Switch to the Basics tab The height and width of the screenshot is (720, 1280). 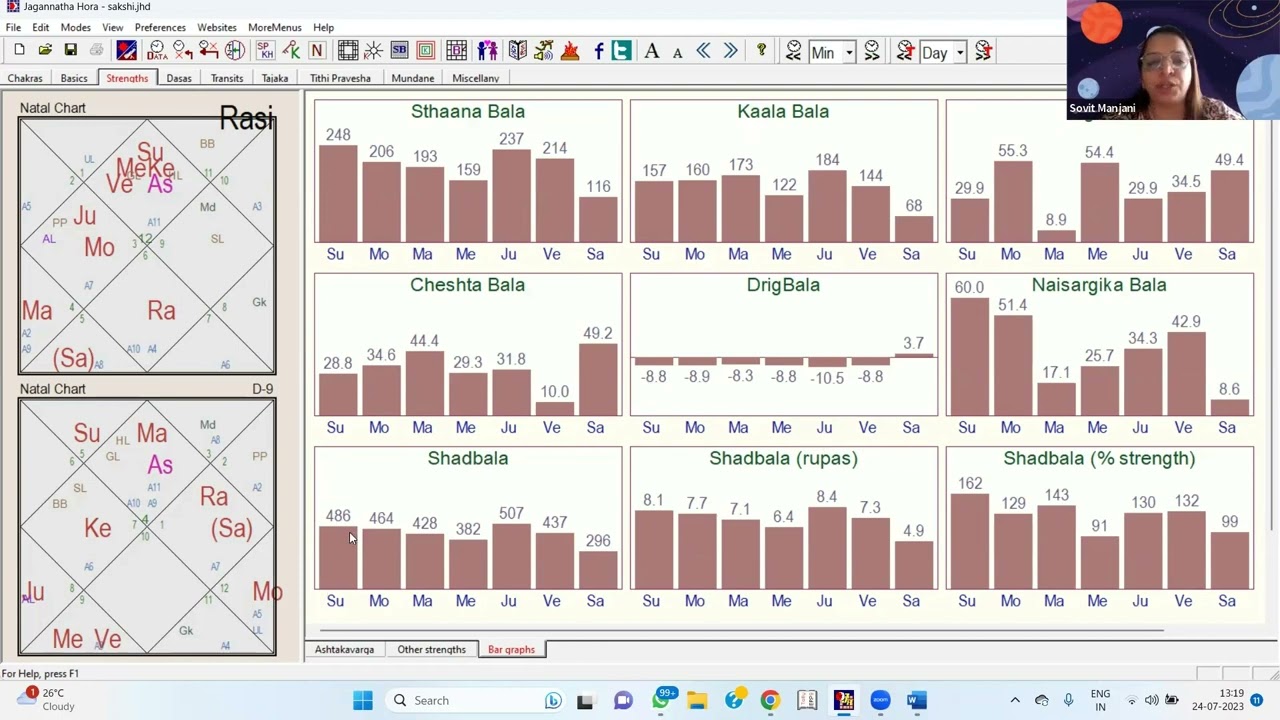(x=74, y=78)
